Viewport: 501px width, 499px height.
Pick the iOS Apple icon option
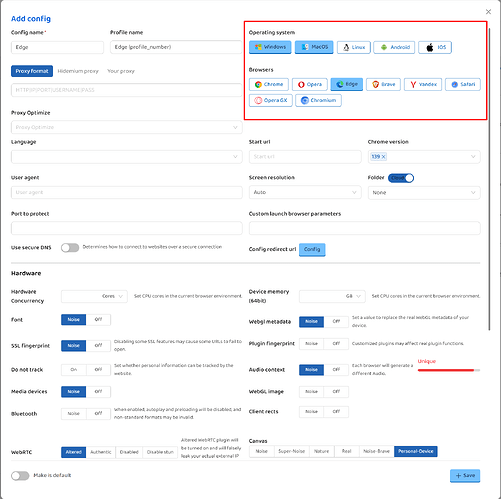(x=435, y=47)
